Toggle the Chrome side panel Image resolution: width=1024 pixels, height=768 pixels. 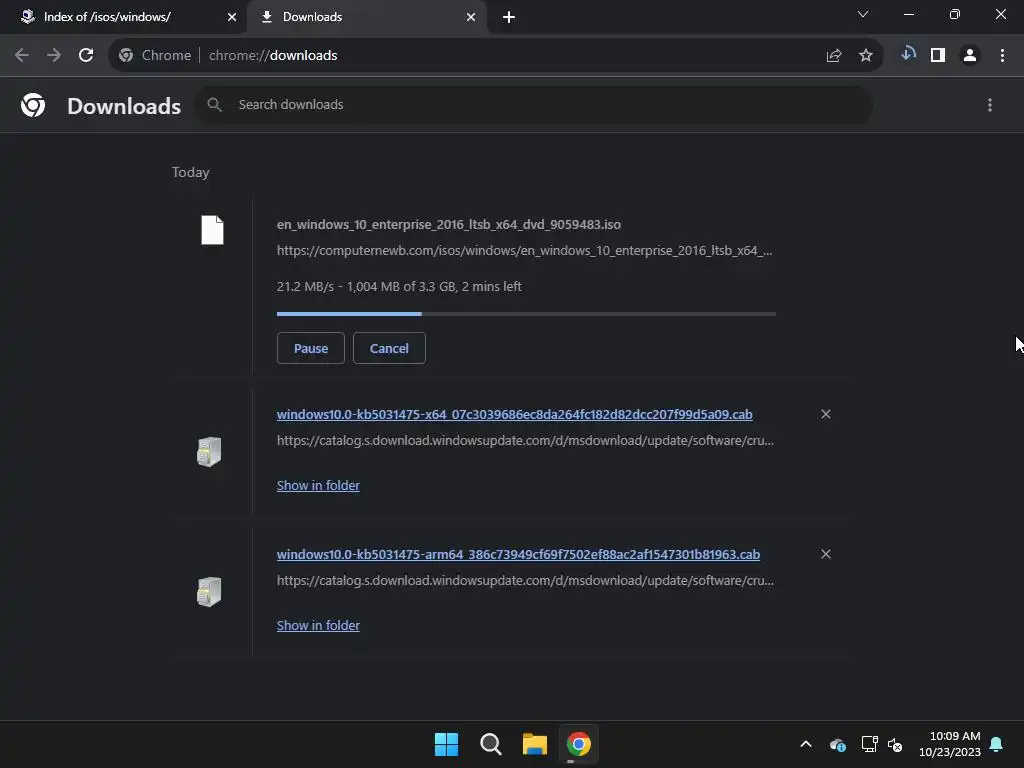click(x=938, y=56)
